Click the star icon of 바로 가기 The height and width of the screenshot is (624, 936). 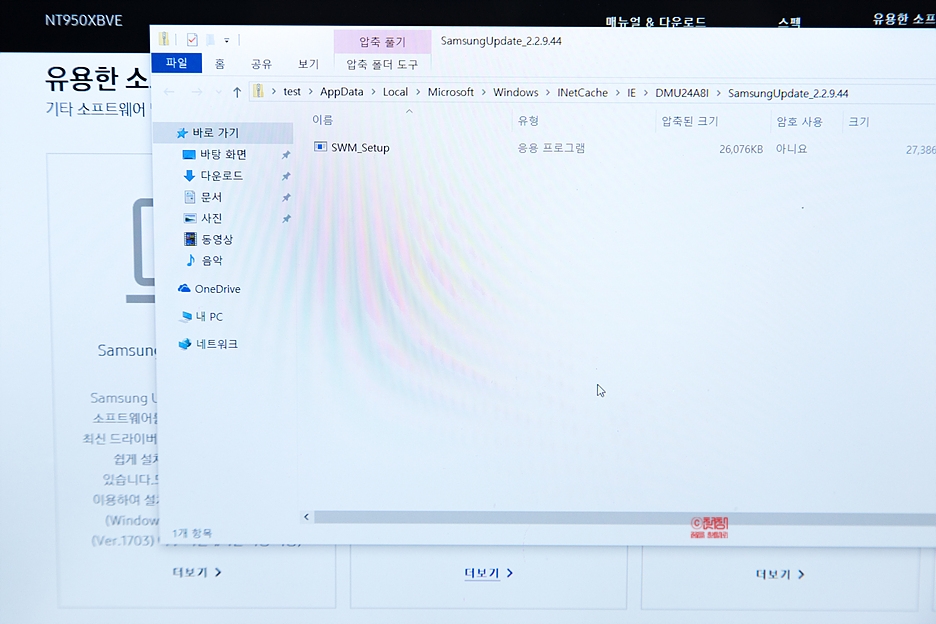pyautogui.click(x=182, y=133)
